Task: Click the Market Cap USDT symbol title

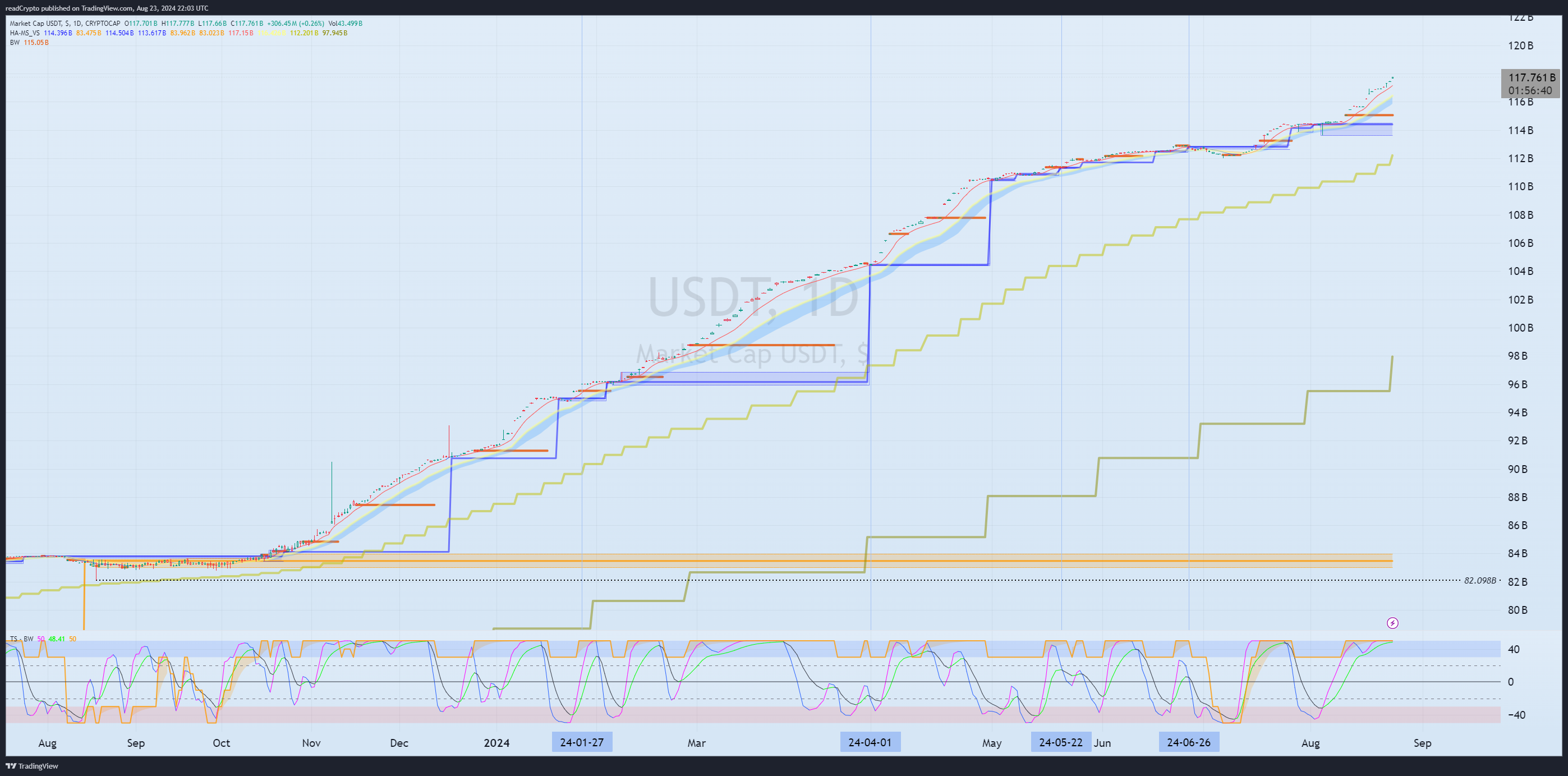Action: pos(65,23)
